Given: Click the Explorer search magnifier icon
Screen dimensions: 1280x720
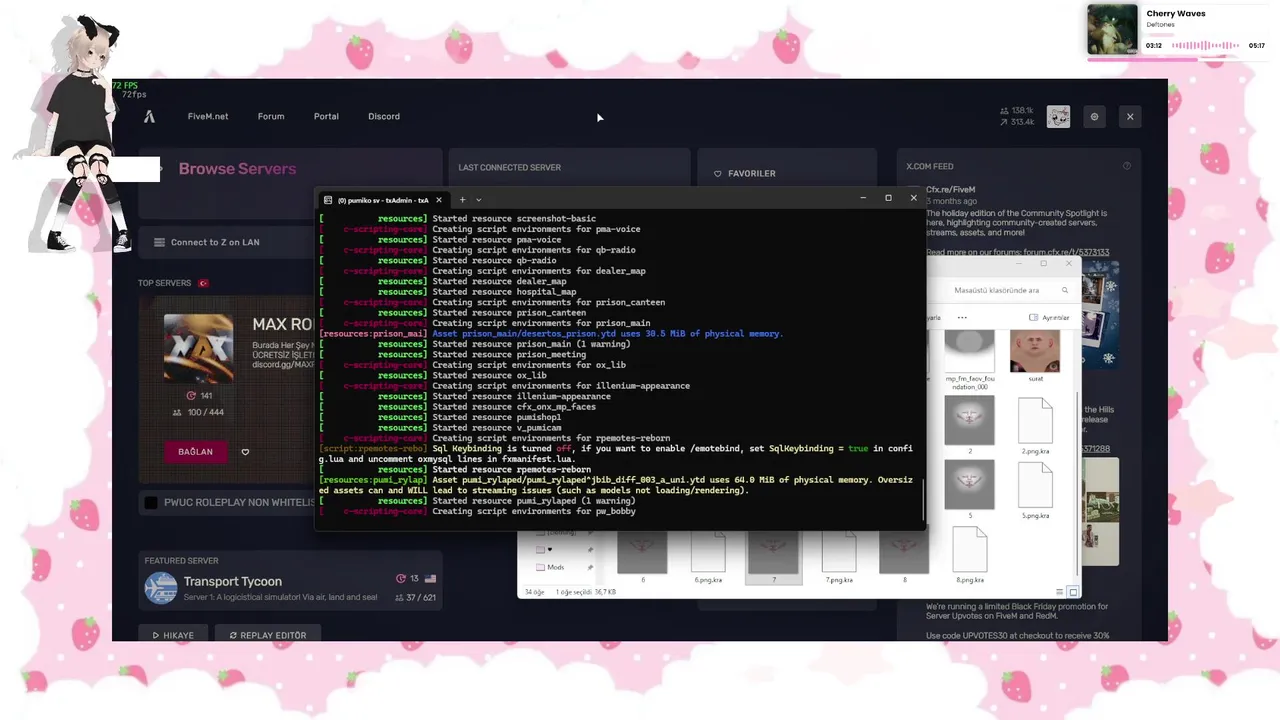Looking at the screenshot, I should [1065, 290].
